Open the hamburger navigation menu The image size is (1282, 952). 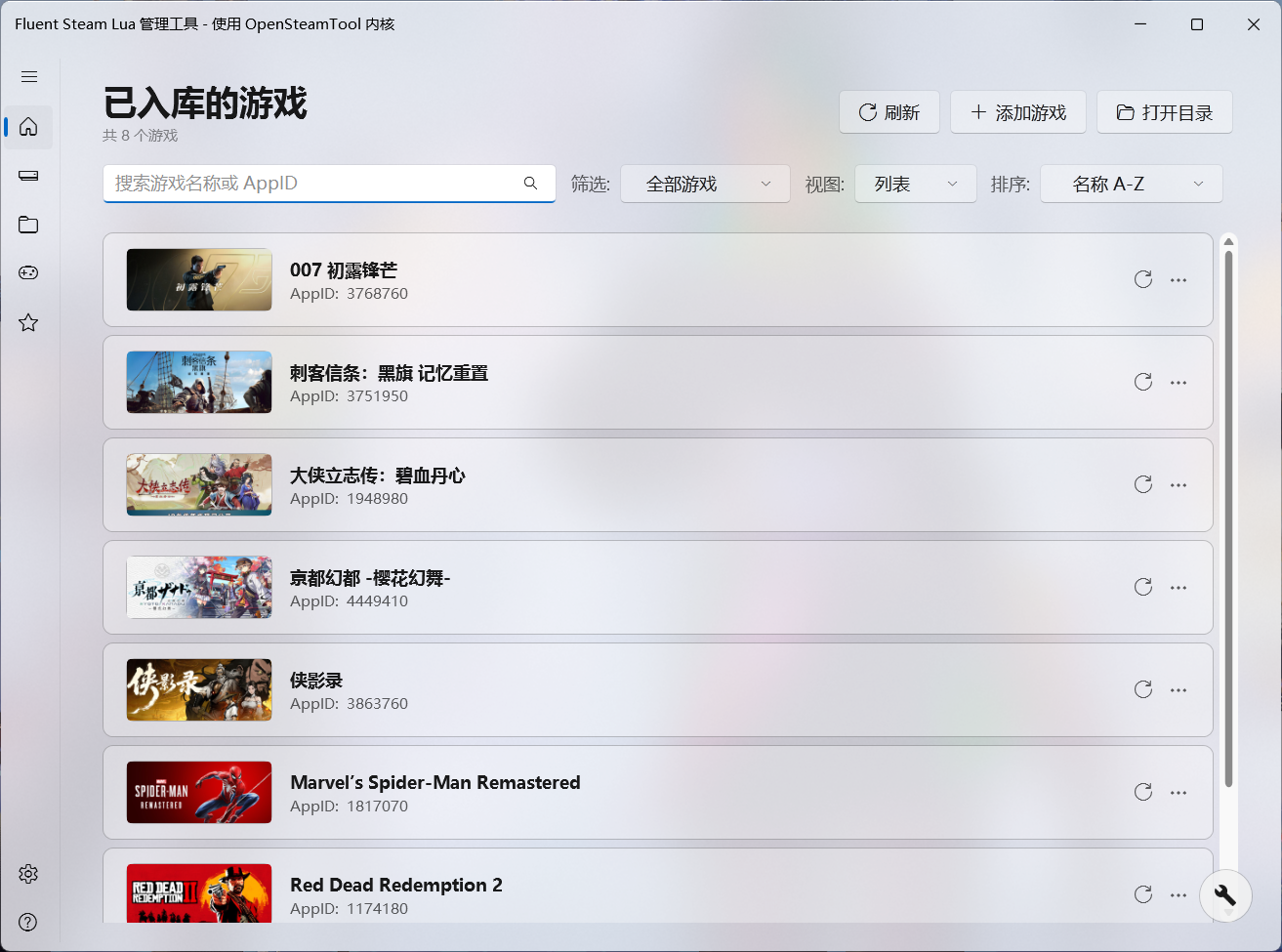coord(29,76)
